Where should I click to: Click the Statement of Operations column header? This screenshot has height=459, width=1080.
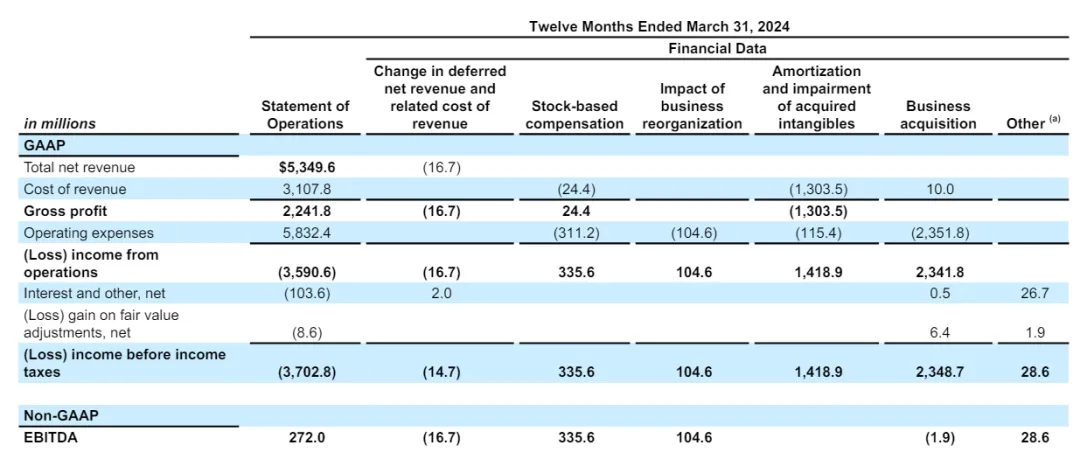click(305, 115)
